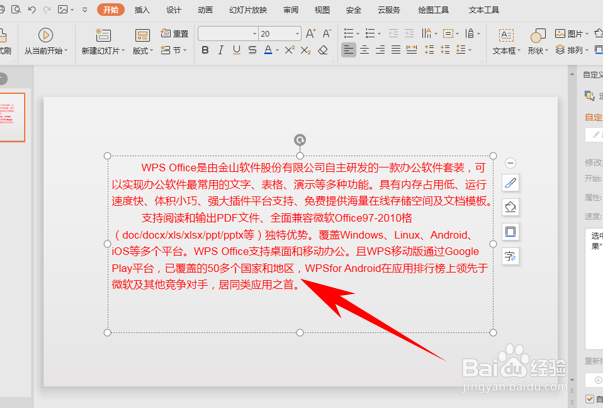The height and width of the screenshot is (408, 603).
Task: Click the rotate handle above text box
Action: point(300,140)
